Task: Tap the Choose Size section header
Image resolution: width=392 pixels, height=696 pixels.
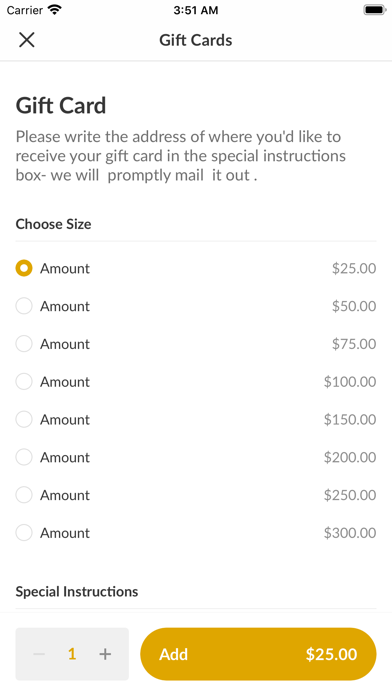Action: pos(53,224)
